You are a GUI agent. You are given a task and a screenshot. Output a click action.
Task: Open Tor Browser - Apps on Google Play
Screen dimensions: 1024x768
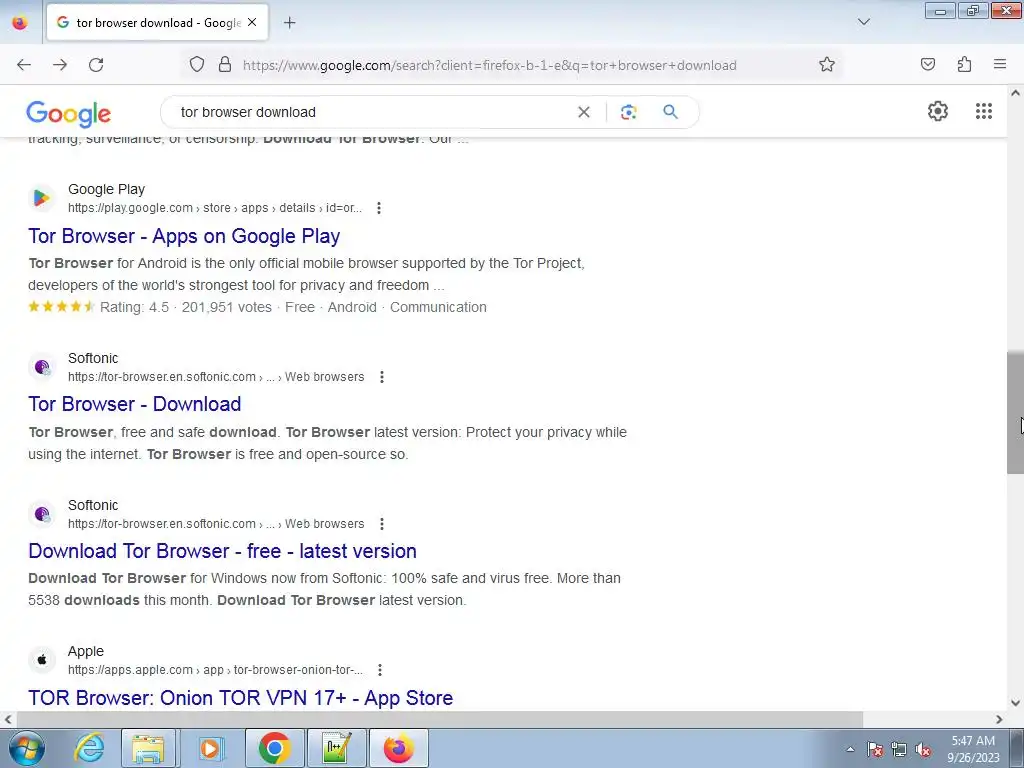[184, 236]
